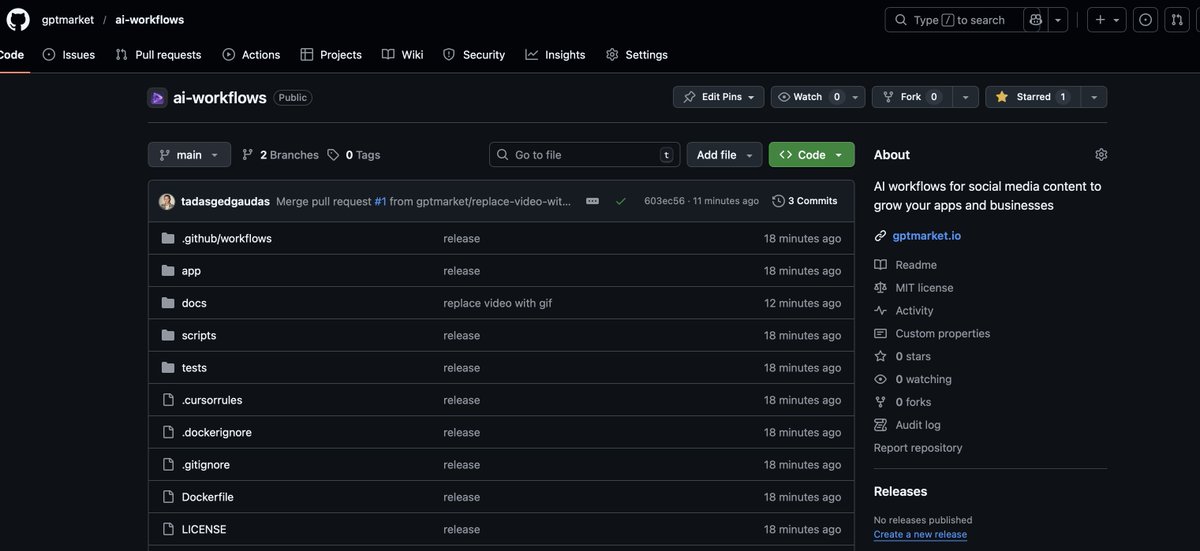Open the GitHub home logo
This screenshot has width=1200, height=551.
pyautogui.click(x=18, y=19)
